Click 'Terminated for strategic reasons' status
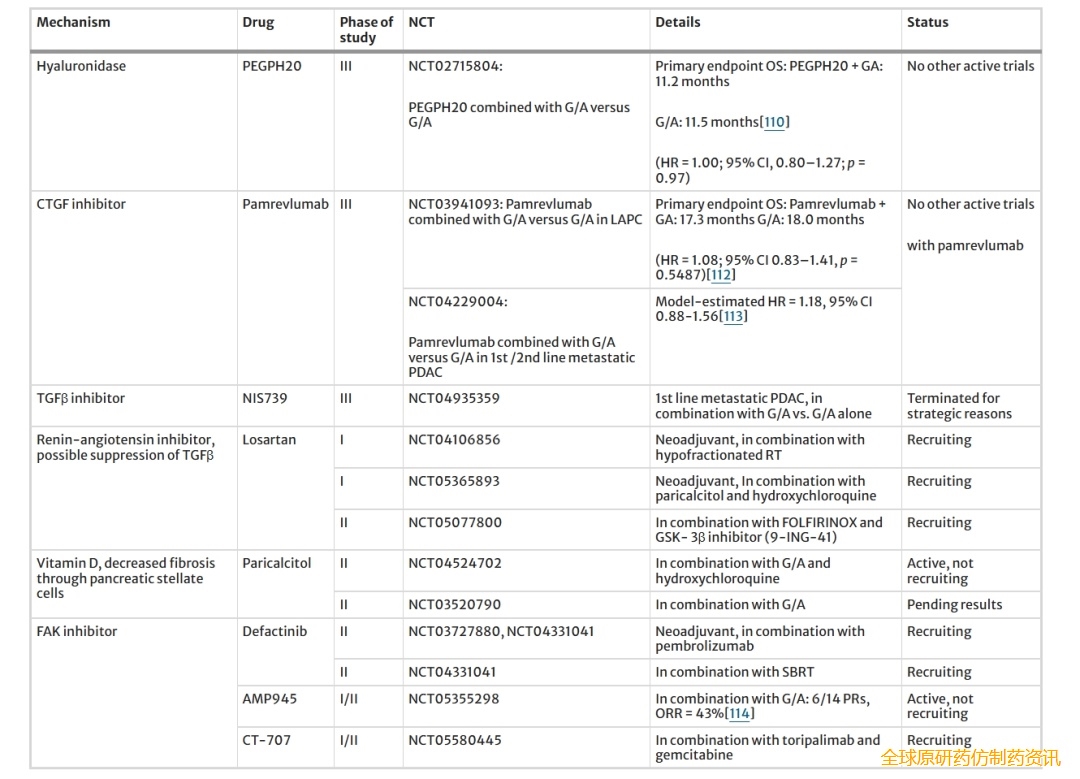Image resolution: width=1080 pixels, height=779 pixels. point(958,406)
